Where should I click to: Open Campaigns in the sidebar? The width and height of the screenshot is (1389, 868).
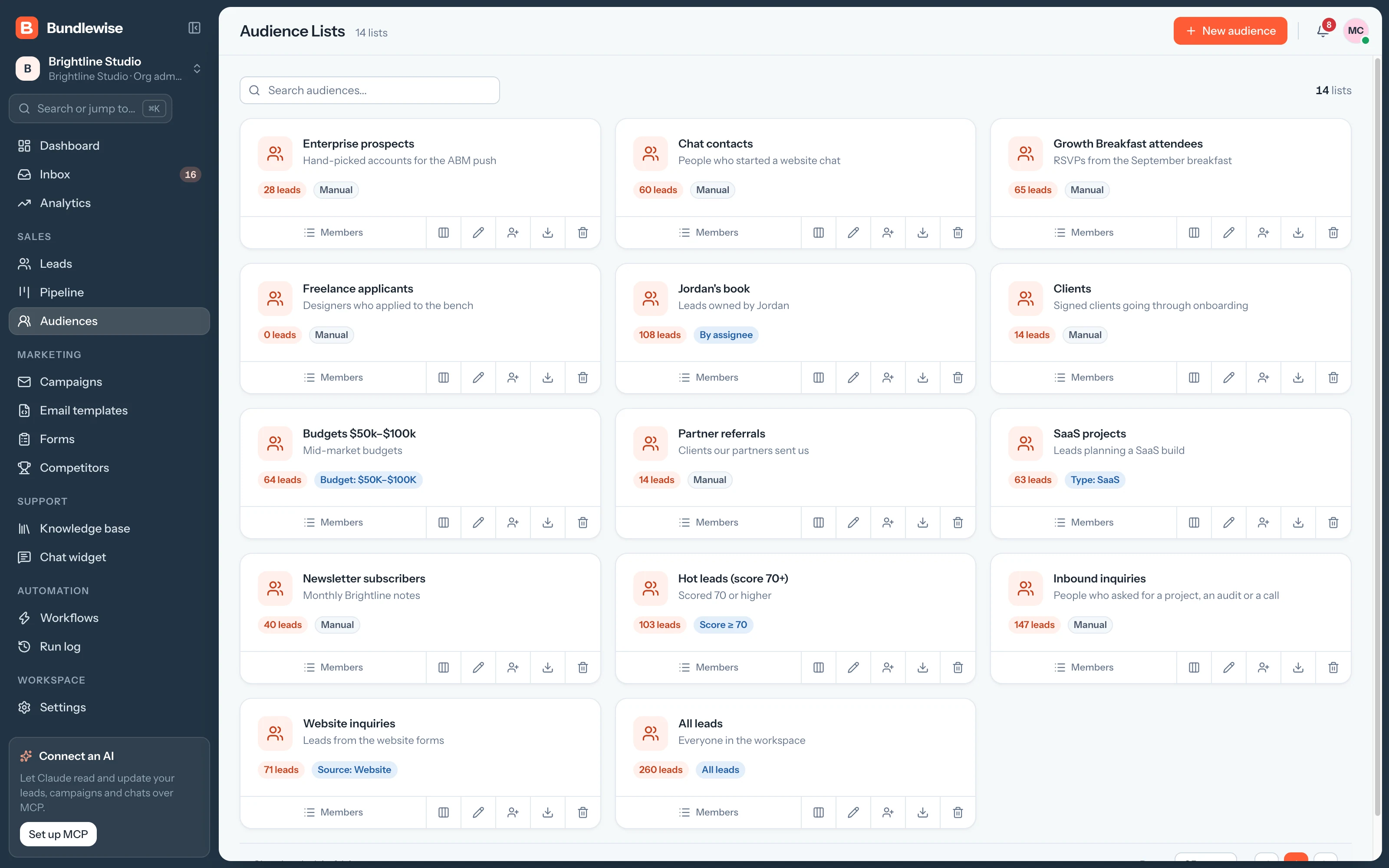[x=109, y=382]
